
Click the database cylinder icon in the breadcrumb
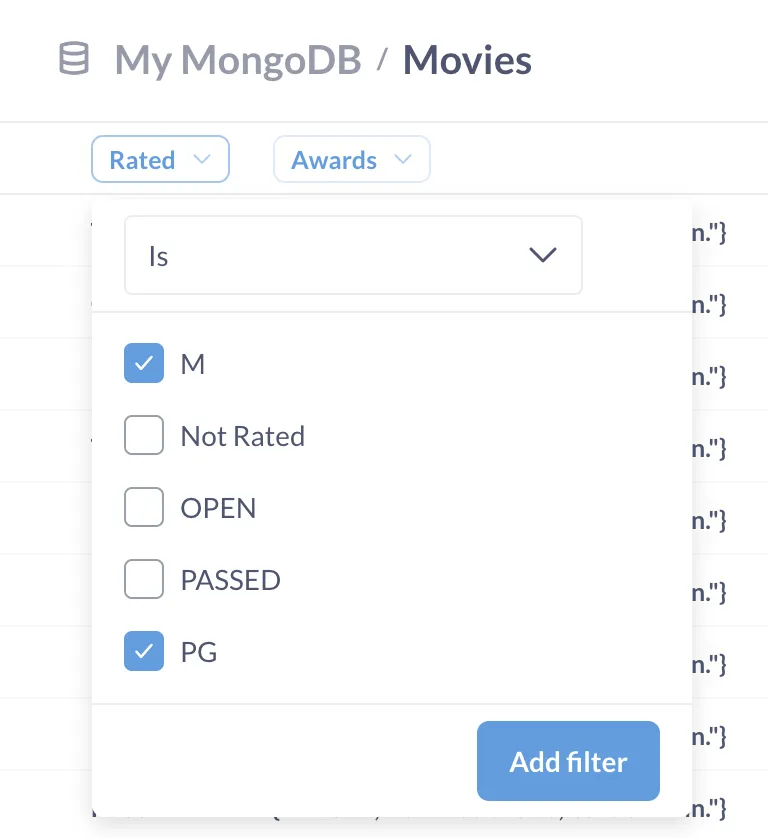click(x=72, y=59)
